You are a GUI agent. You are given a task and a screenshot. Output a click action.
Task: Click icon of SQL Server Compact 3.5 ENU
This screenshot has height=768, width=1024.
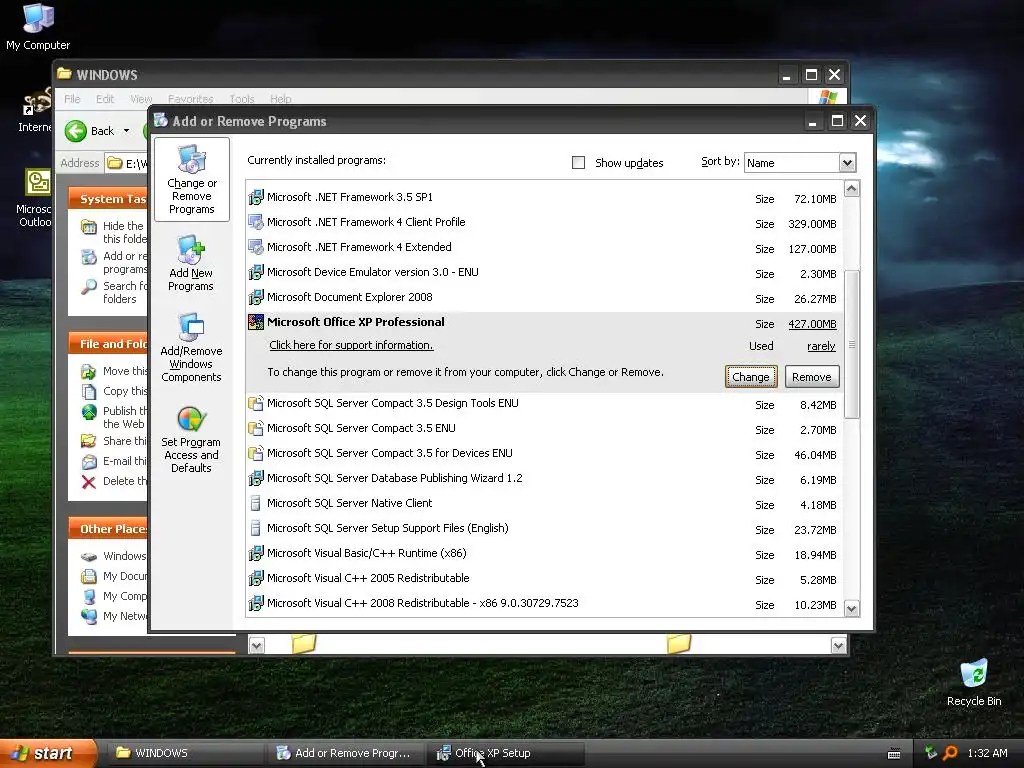256,428
